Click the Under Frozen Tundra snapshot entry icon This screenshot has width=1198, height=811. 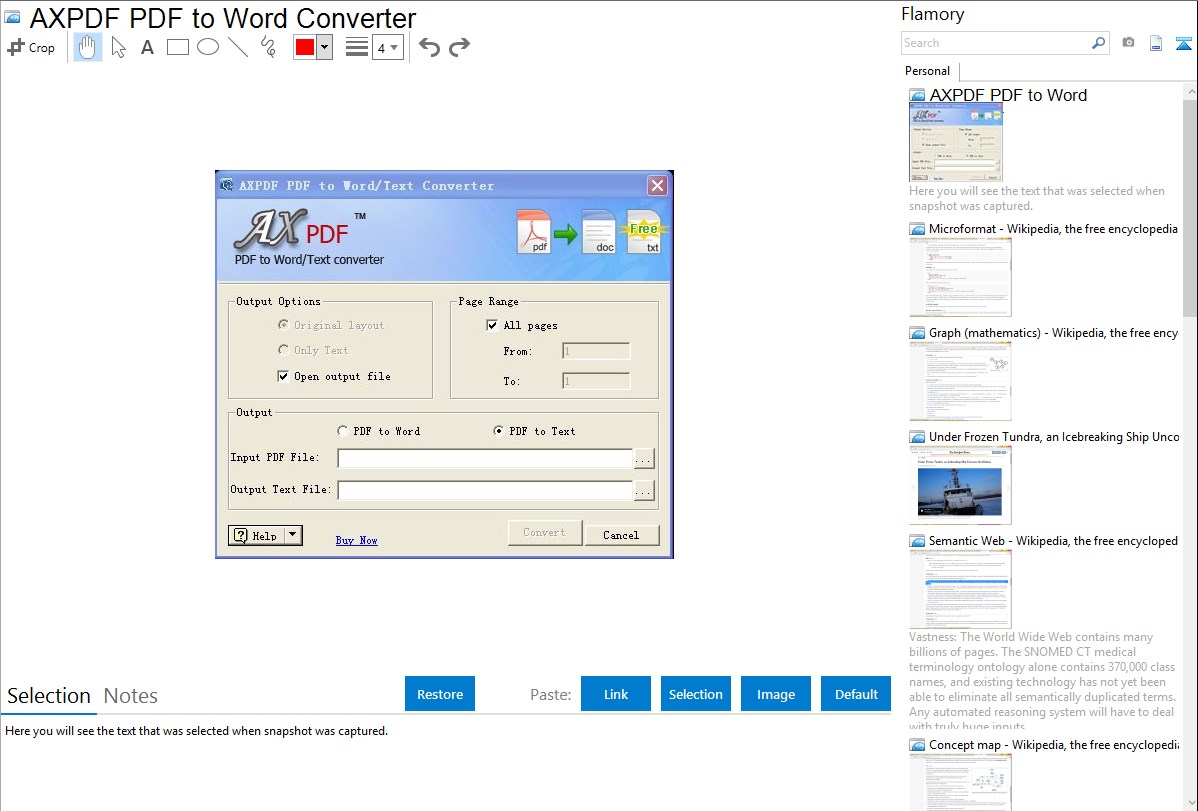917,437
